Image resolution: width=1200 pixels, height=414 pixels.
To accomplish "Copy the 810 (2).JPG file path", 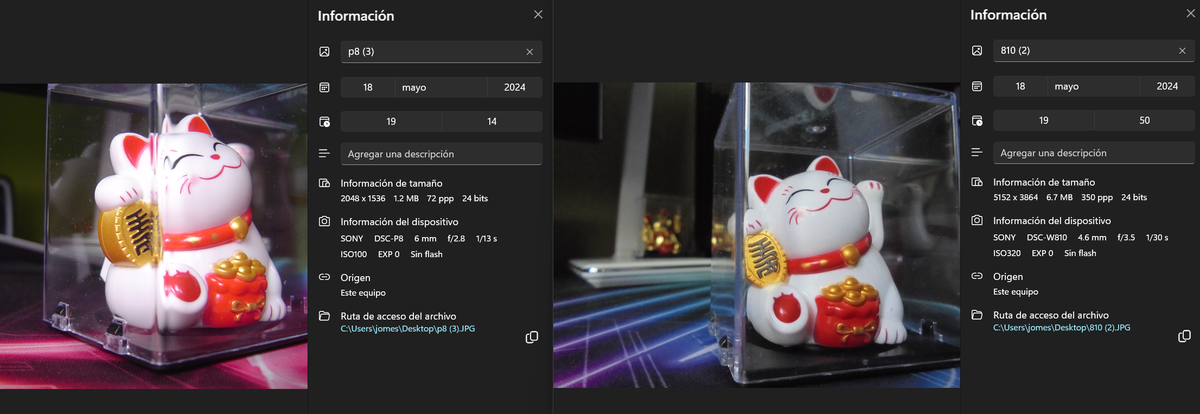I will [x=1184, y=337].
